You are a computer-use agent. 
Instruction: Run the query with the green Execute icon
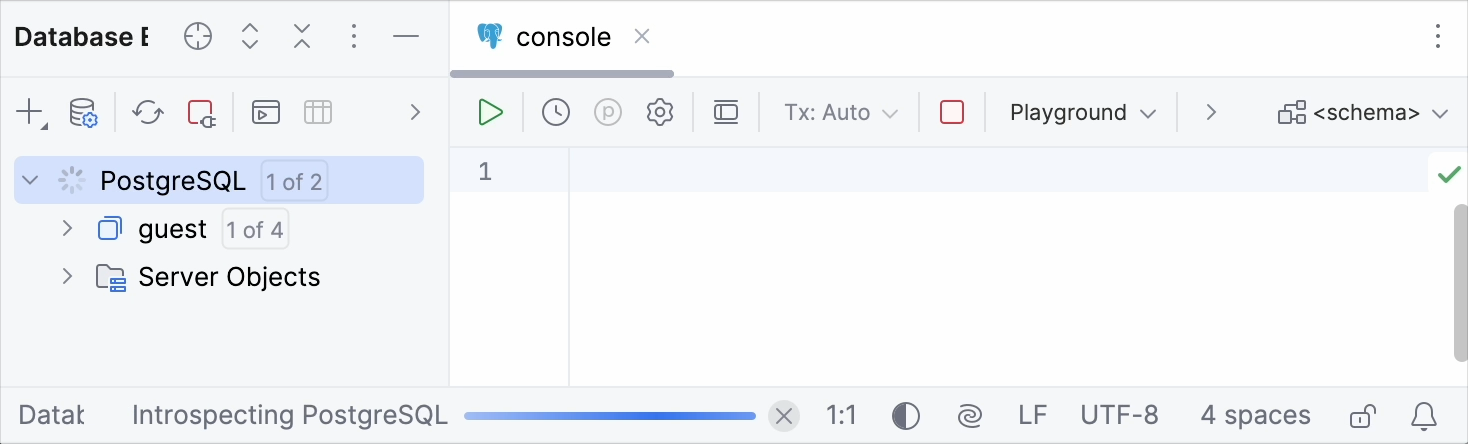(490, 112)
